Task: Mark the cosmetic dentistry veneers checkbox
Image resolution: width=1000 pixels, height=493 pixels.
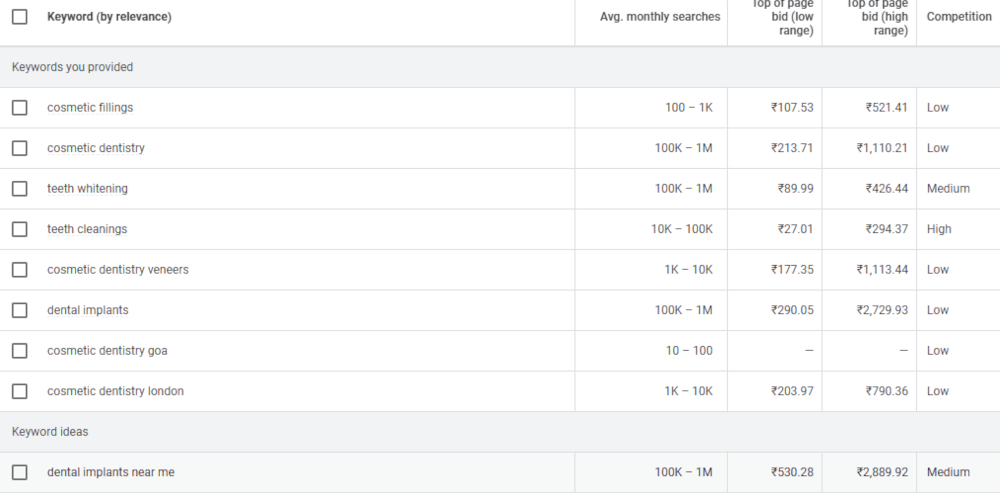Action: coord(19,270)
